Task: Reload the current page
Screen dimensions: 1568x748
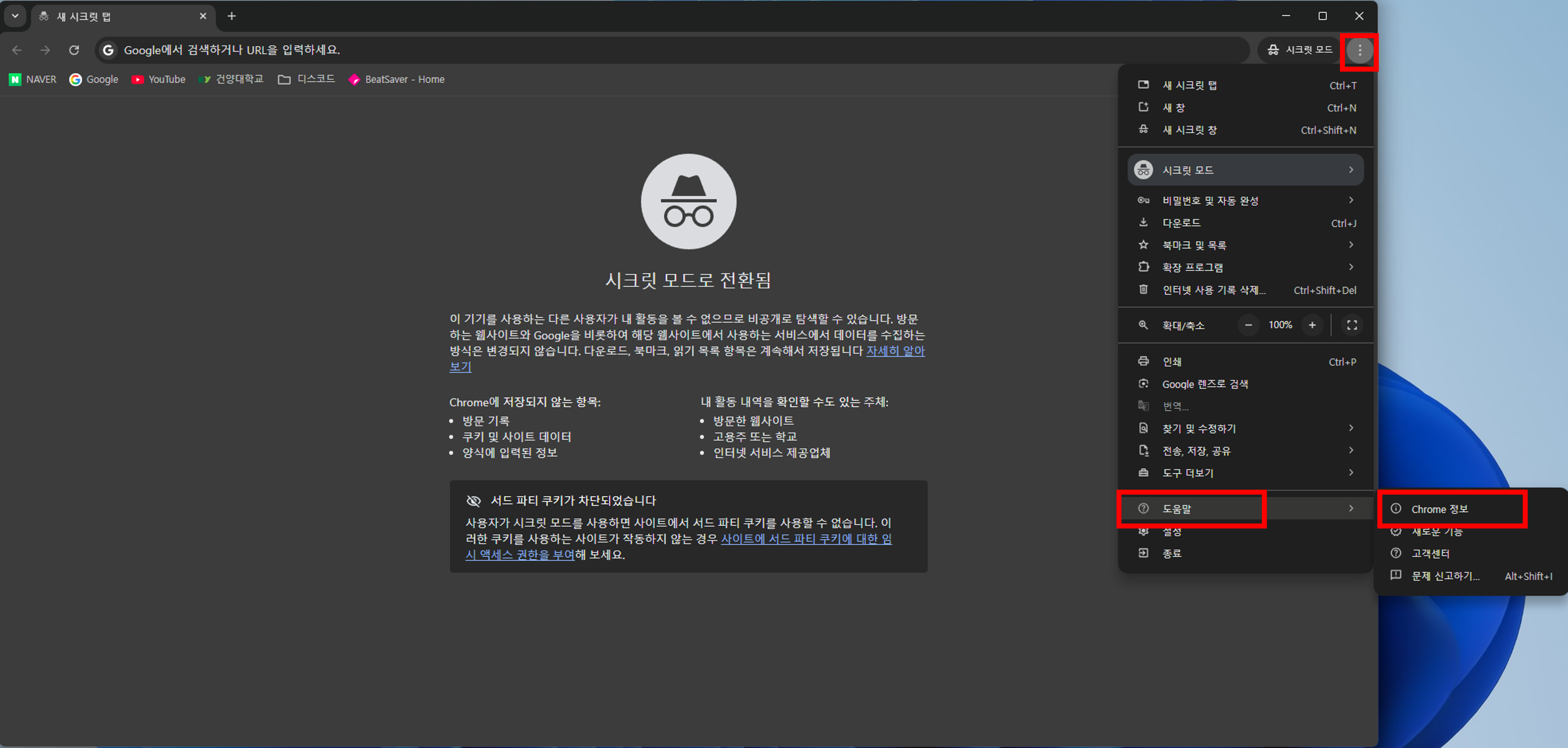Action: pyautogui.click(x=74, y=50)
